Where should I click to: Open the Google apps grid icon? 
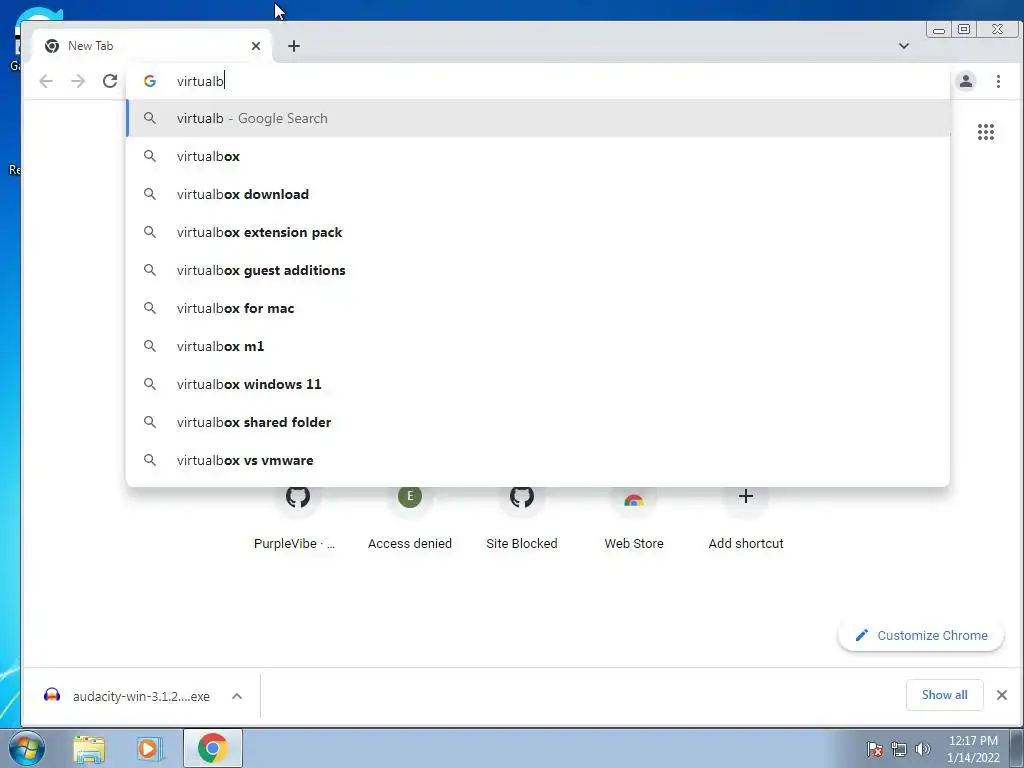pos(985,132)
